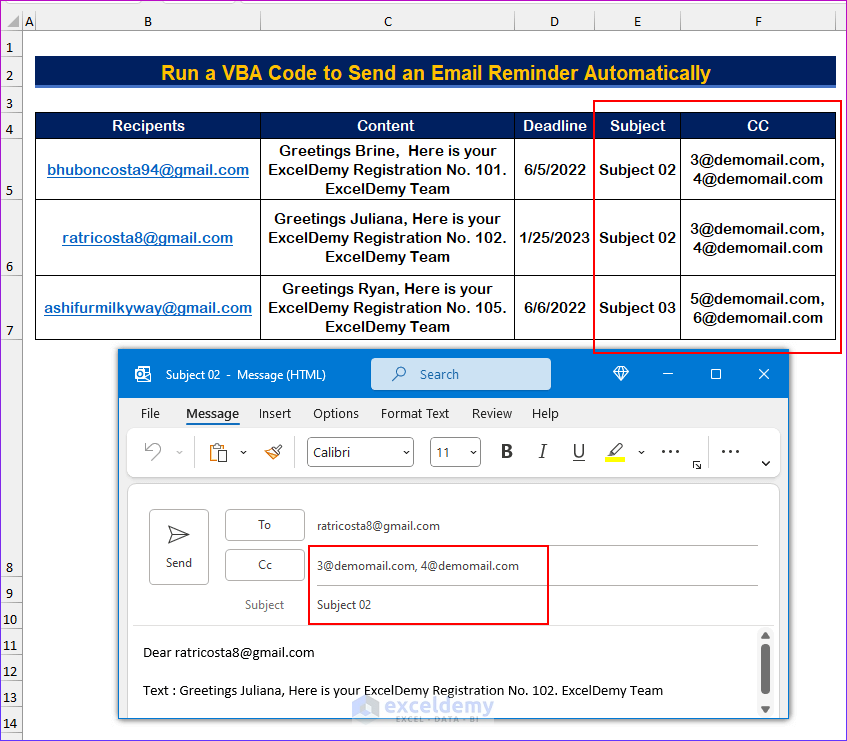Image resolution: width=847 pixels, height=741 pixels.
Task: Open the bhuboncosta94@gmail.com link
Action: (148, 170)
